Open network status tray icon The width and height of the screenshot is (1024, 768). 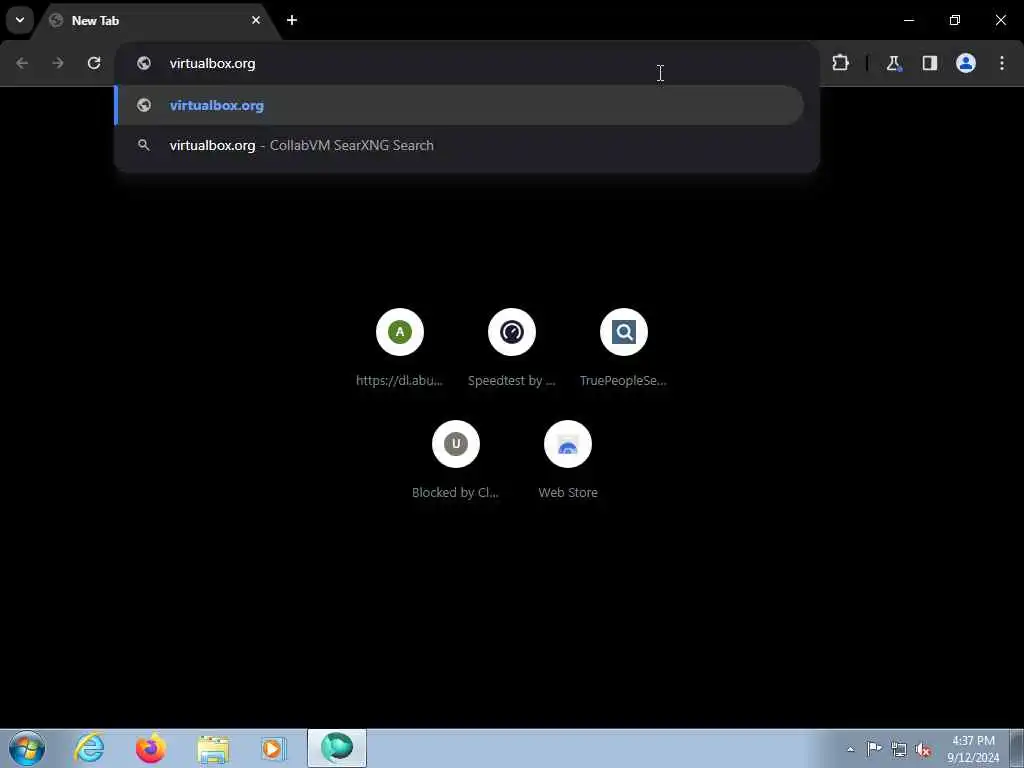(x=899, y=749)
